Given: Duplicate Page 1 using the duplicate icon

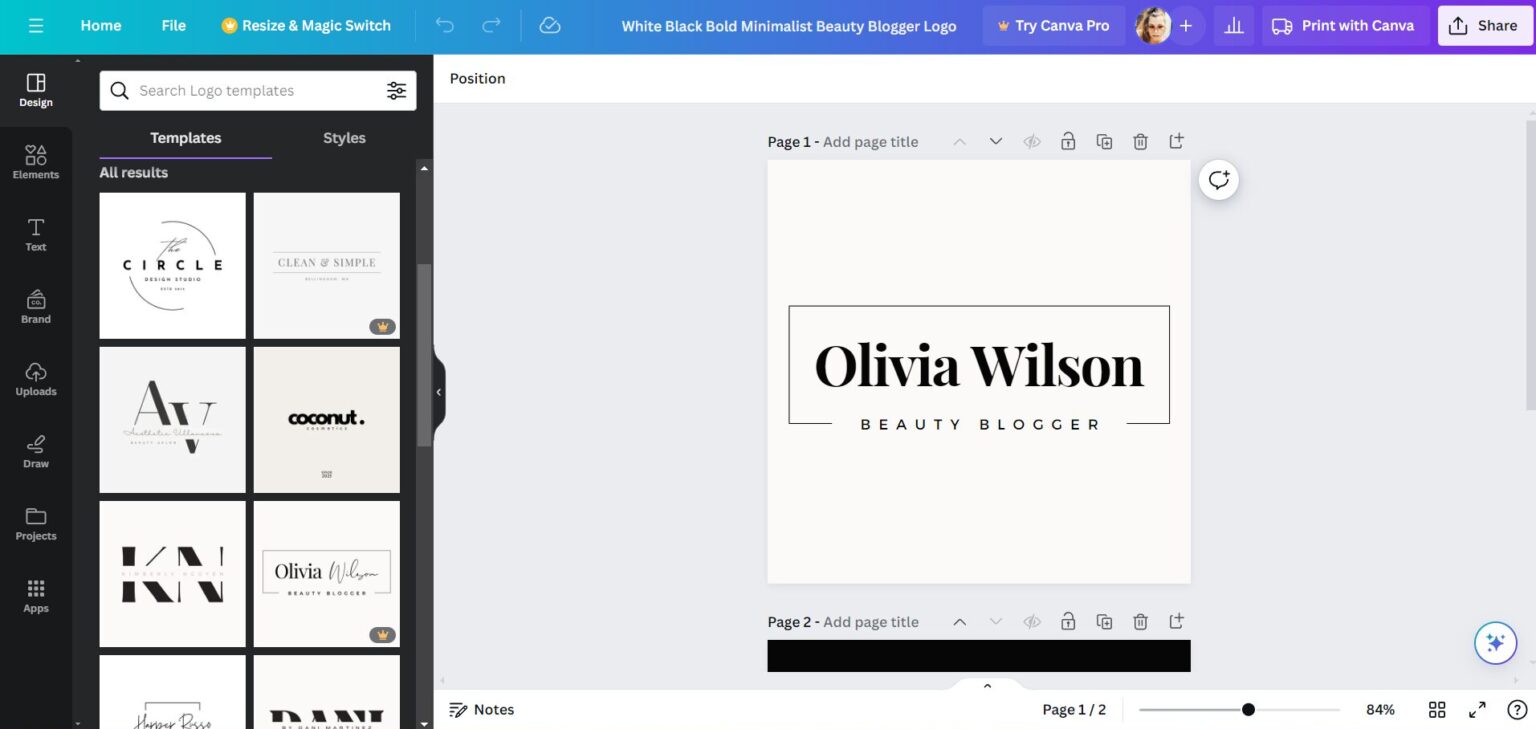Looking at the screenshot, I should point(1104,142).
